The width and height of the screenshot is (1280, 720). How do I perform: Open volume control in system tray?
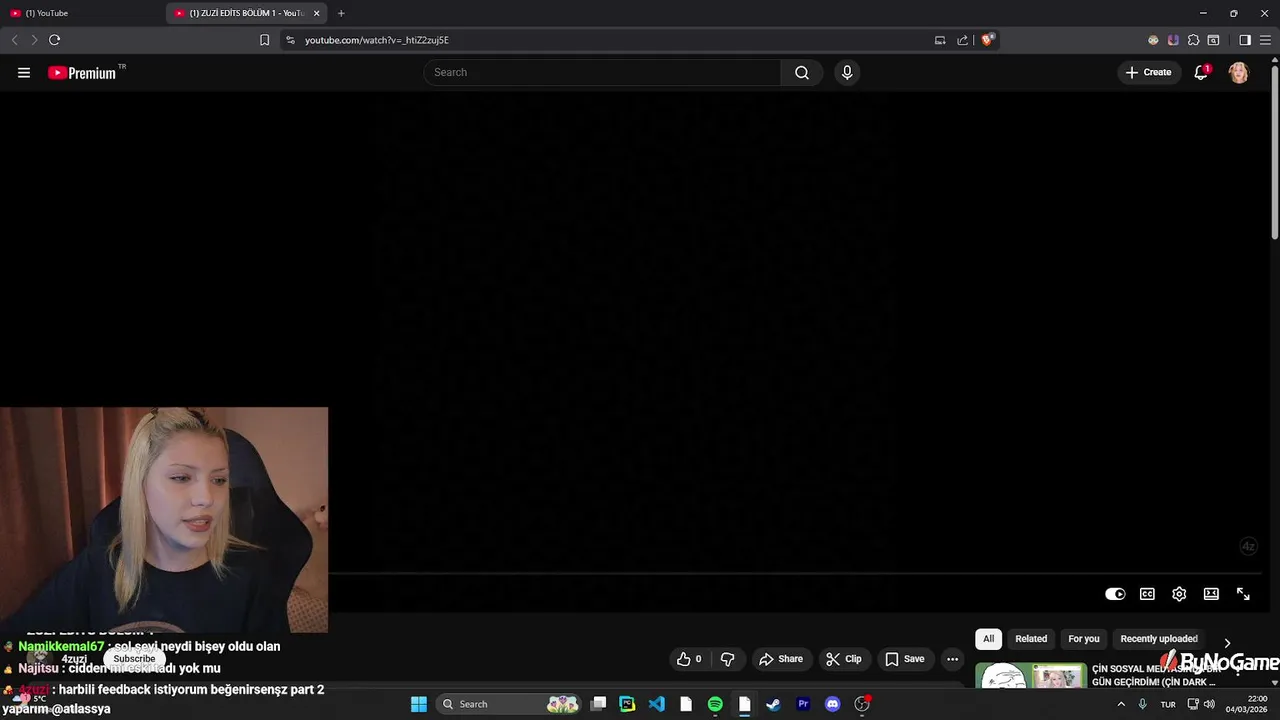click(x=1209, y=704)
